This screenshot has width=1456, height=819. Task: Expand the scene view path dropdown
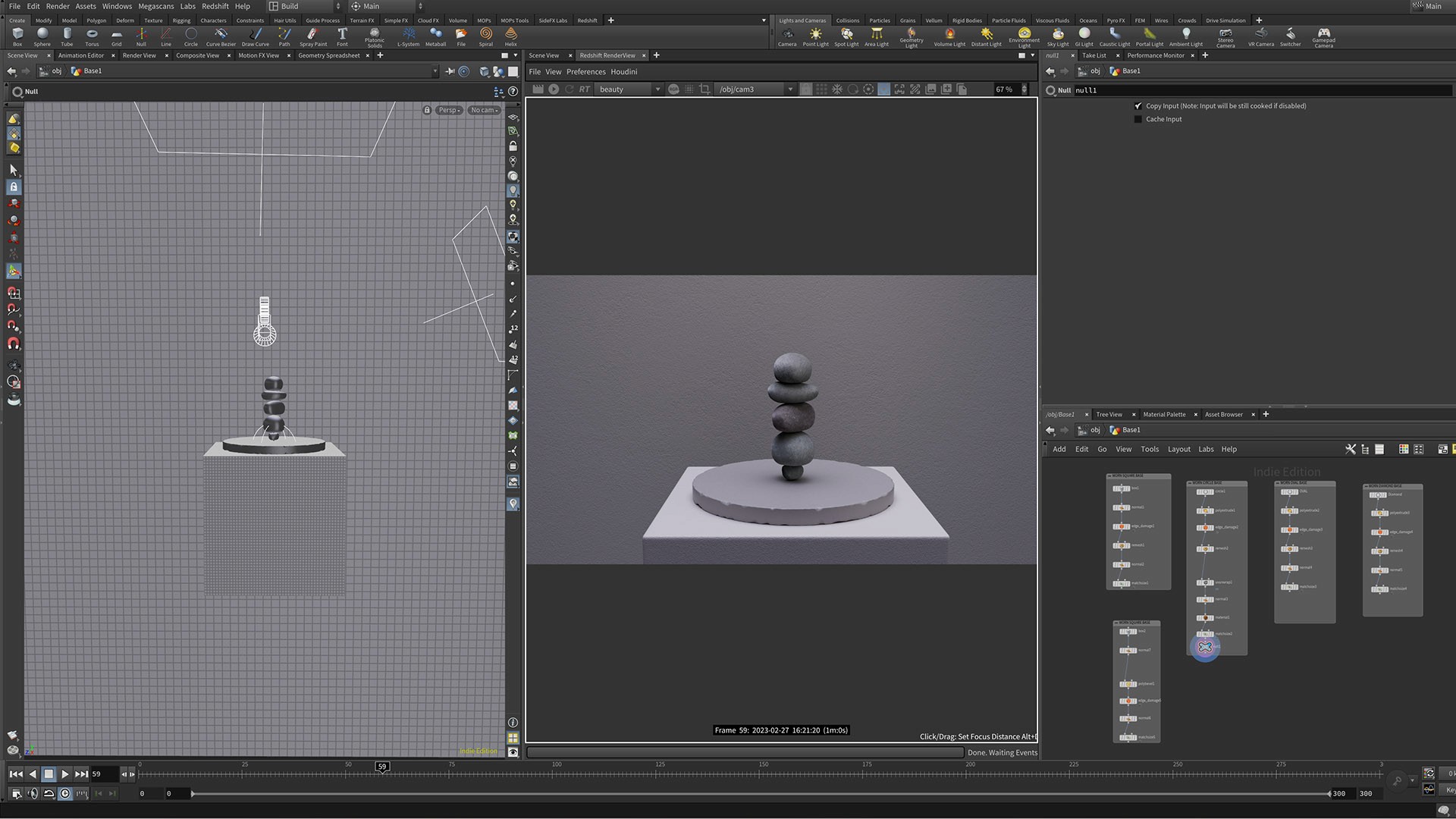[x=435, y=71]
